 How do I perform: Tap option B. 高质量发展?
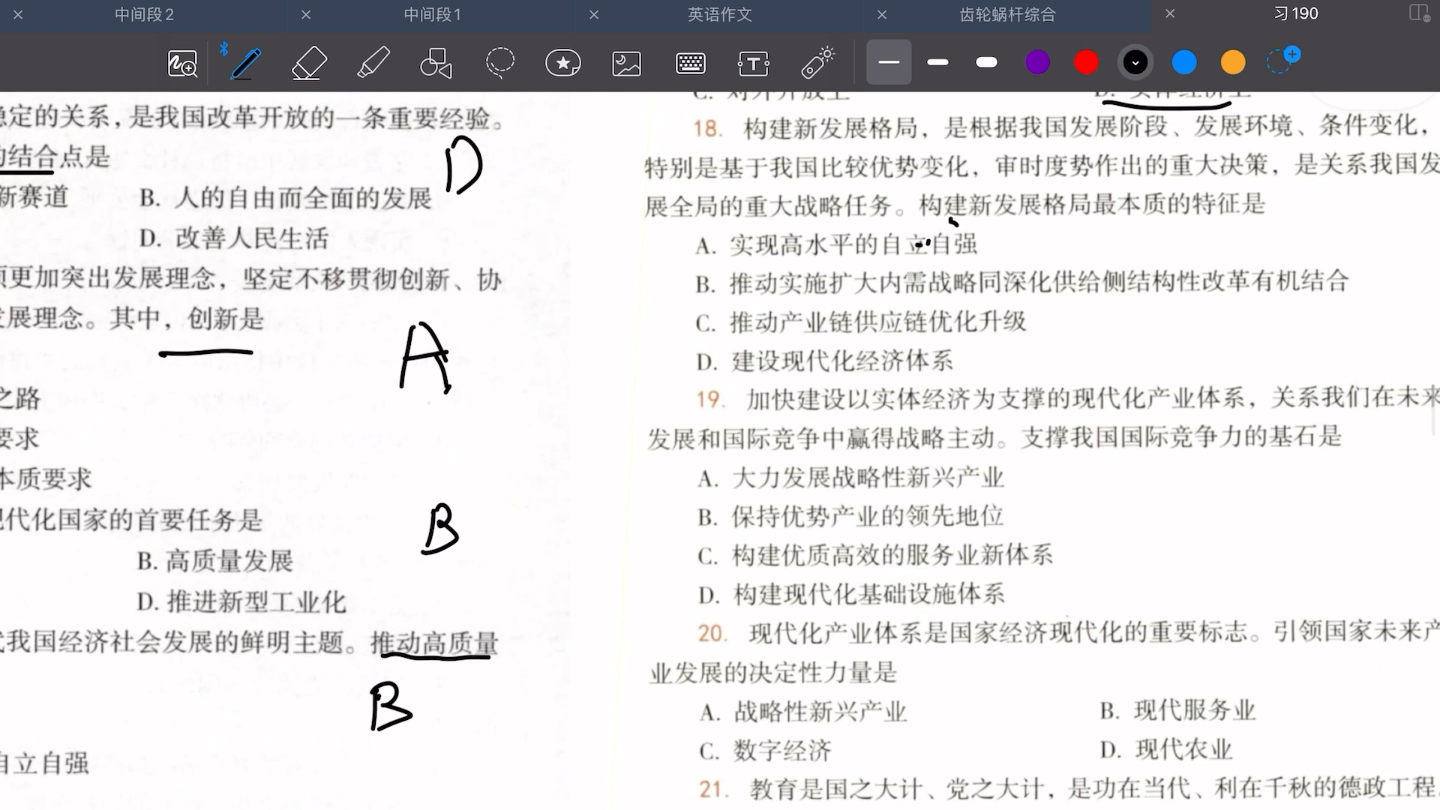[215, 561]
